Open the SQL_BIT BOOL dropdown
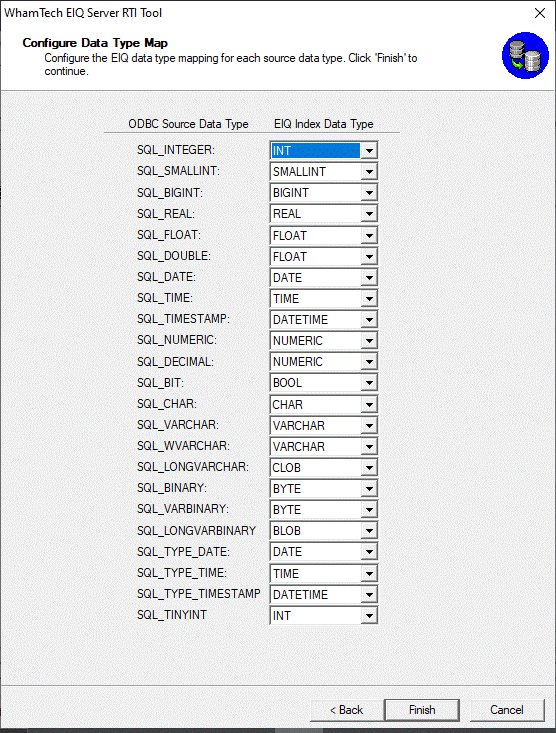Image resolution: width=556 pixels, height=733 pixels. pyautogui.click(x=324, y=383)
